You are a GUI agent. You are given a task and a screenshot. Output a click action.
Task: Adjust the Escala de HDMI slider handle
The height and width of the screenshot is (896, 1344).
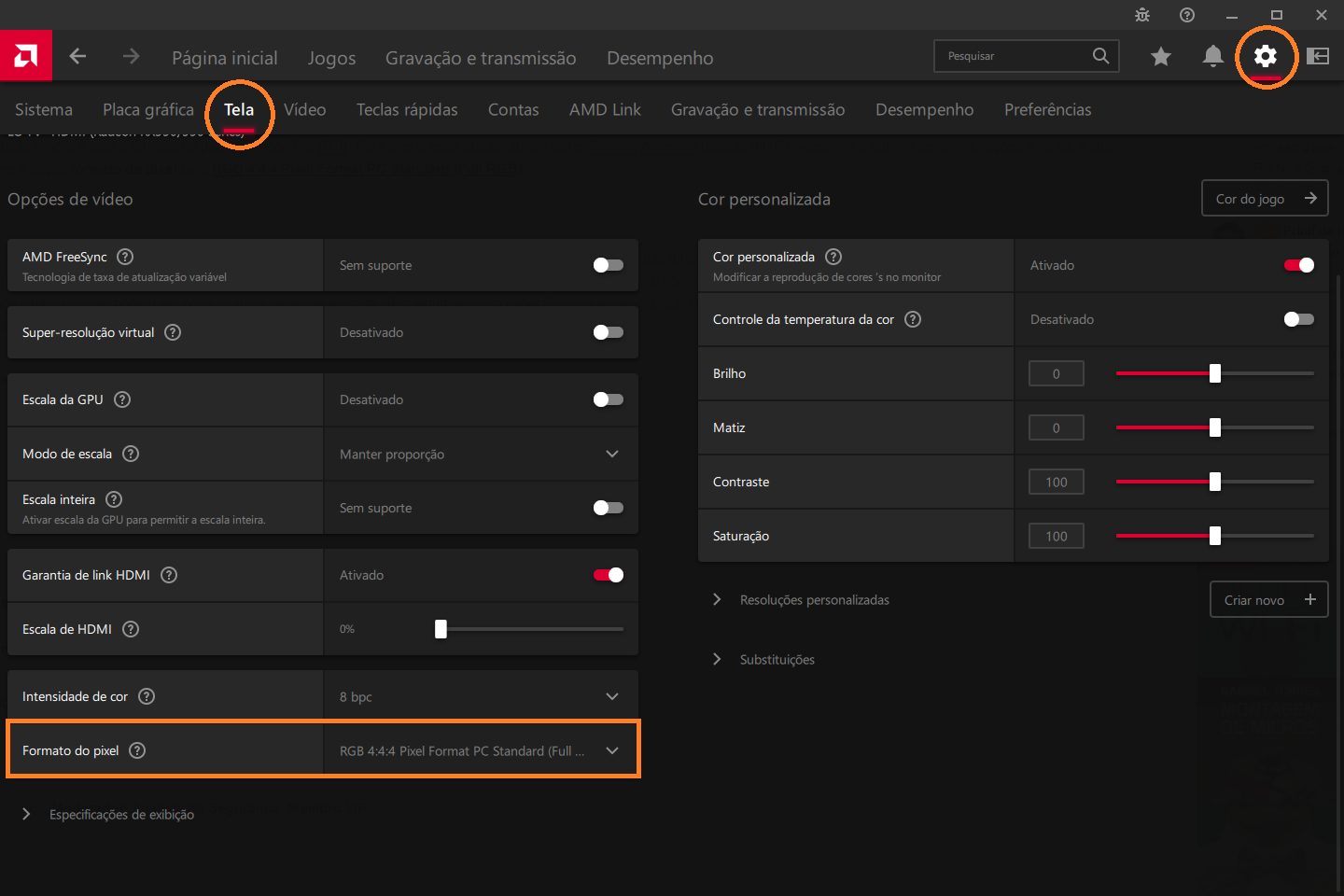coord(441,629)
